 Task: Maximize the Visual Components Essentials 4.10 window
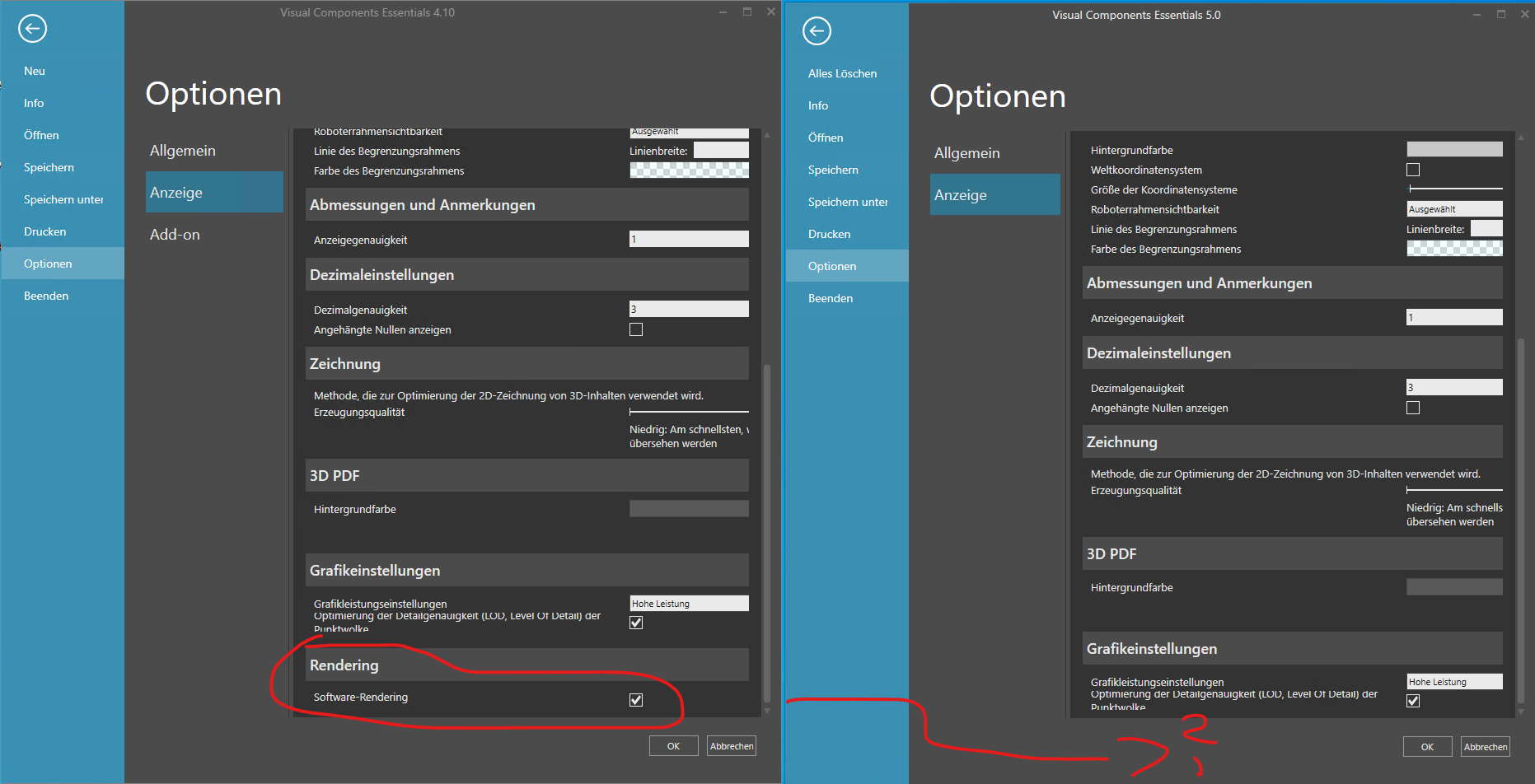(746, 12)
